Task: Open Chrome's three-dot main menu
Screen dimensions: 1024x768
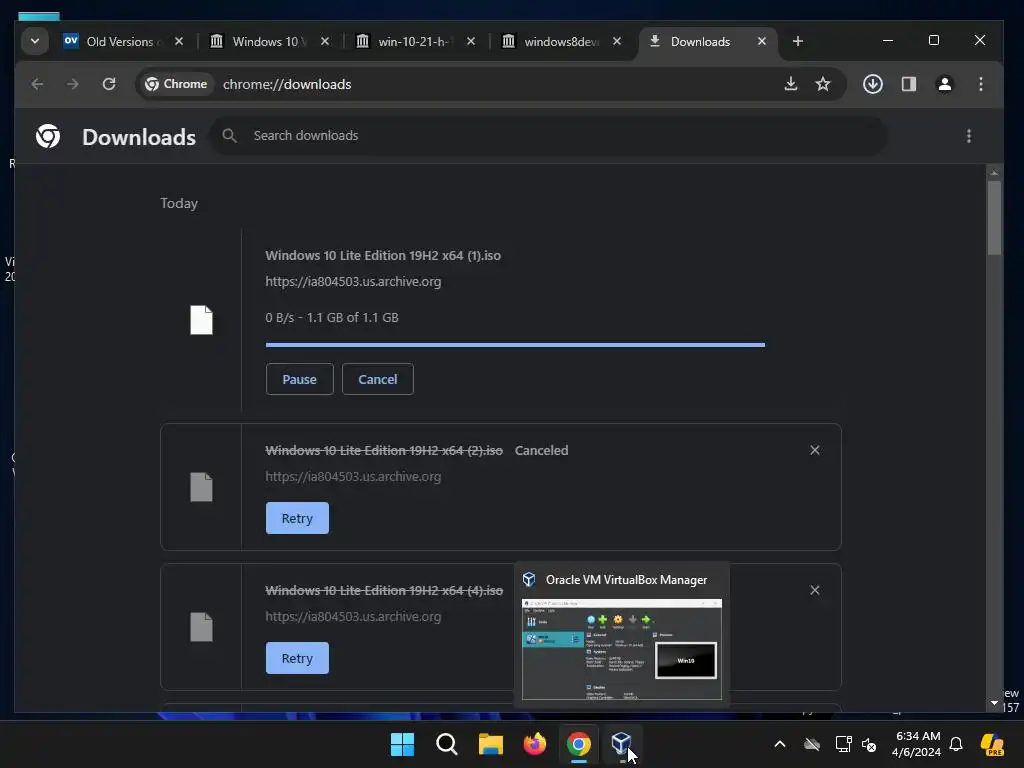Action: click(x=980, y=84)
